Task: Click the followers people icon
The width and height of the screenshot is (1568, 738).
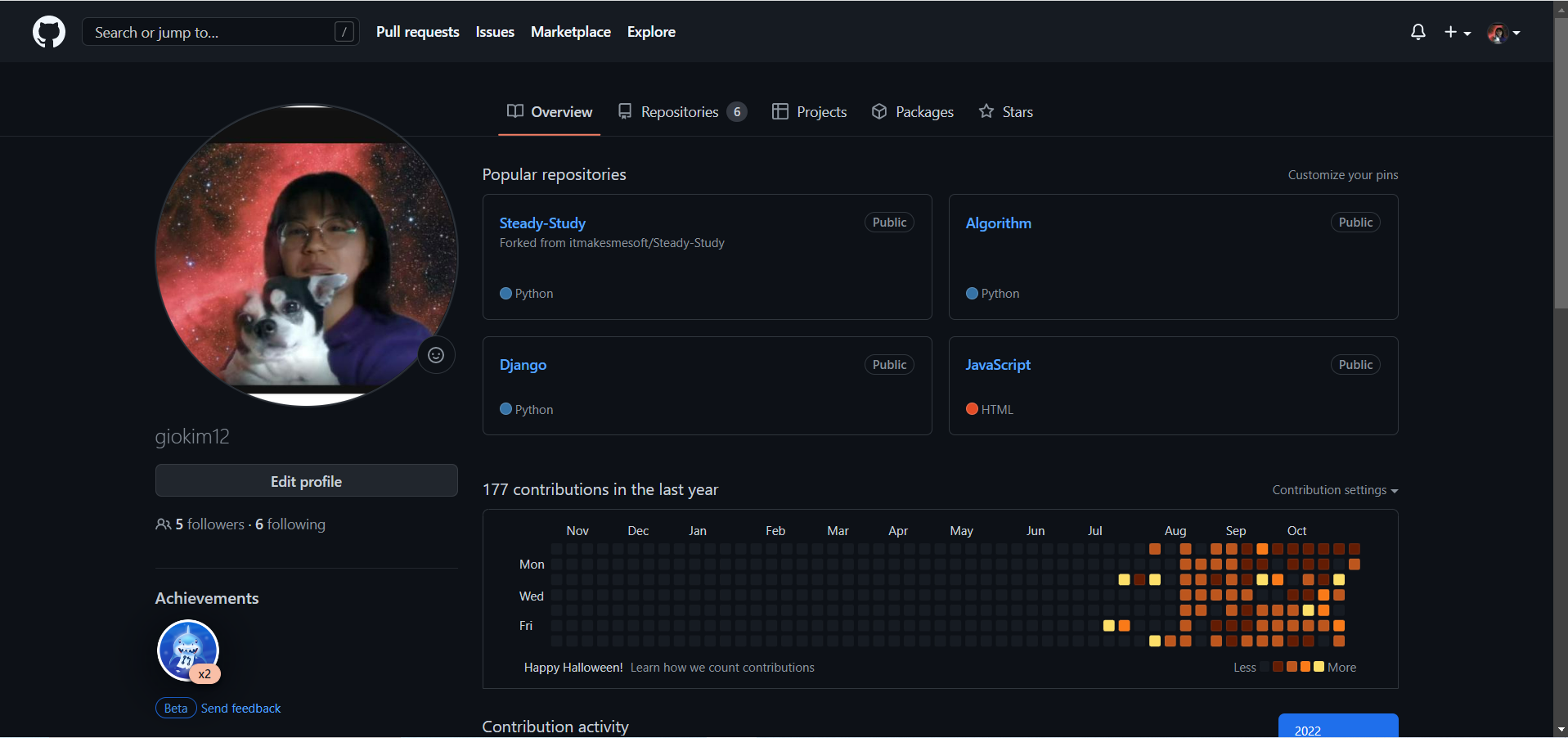Action: click(x=164, y=524)
